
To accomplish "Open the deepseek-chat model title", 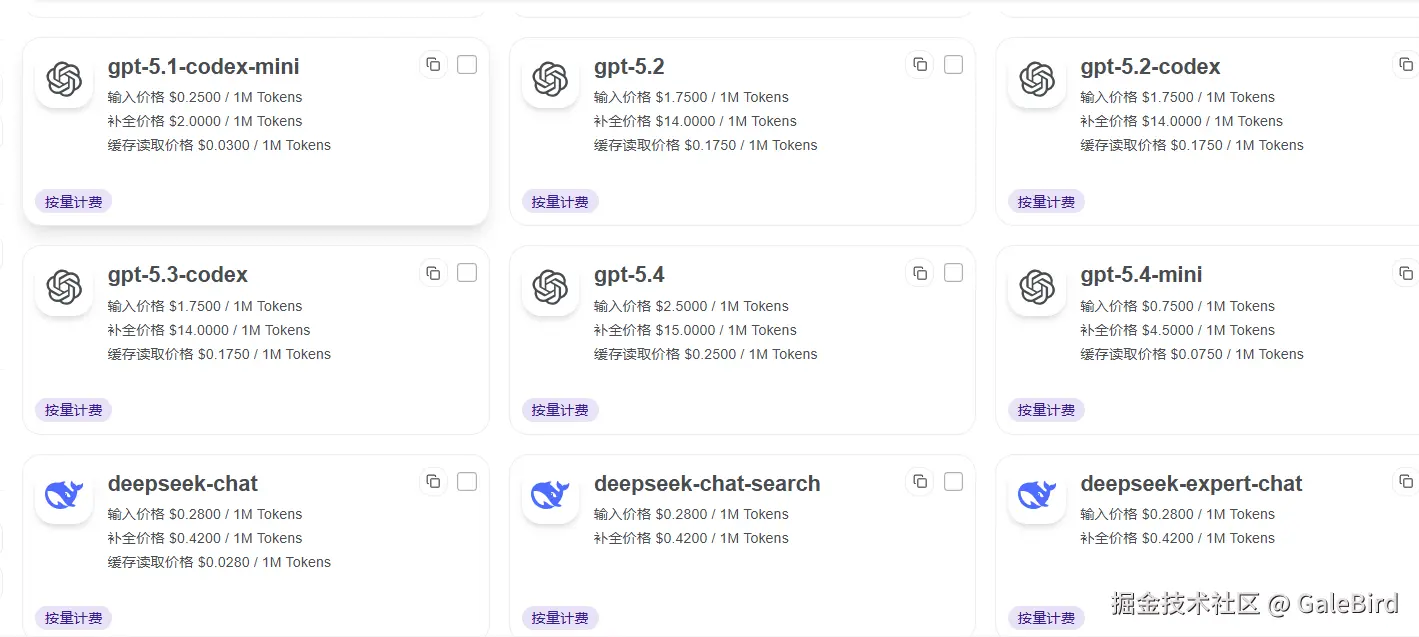I will (183, 484).
